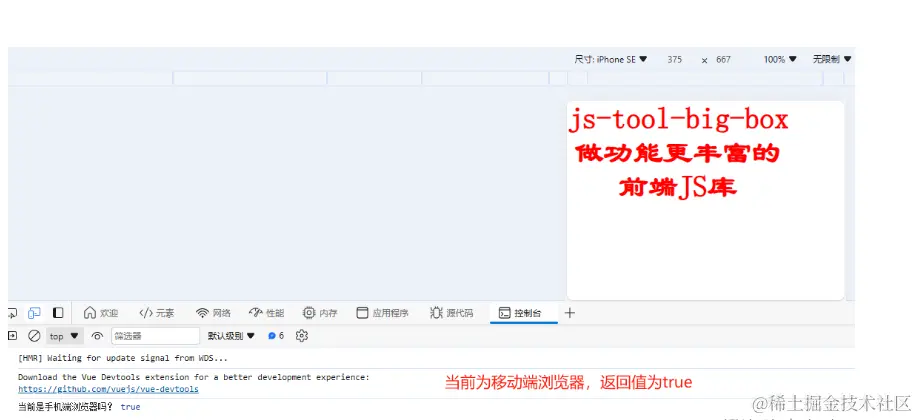918x420 pixels.
Task: Switch to the 网络 tab
Action: 213,313
